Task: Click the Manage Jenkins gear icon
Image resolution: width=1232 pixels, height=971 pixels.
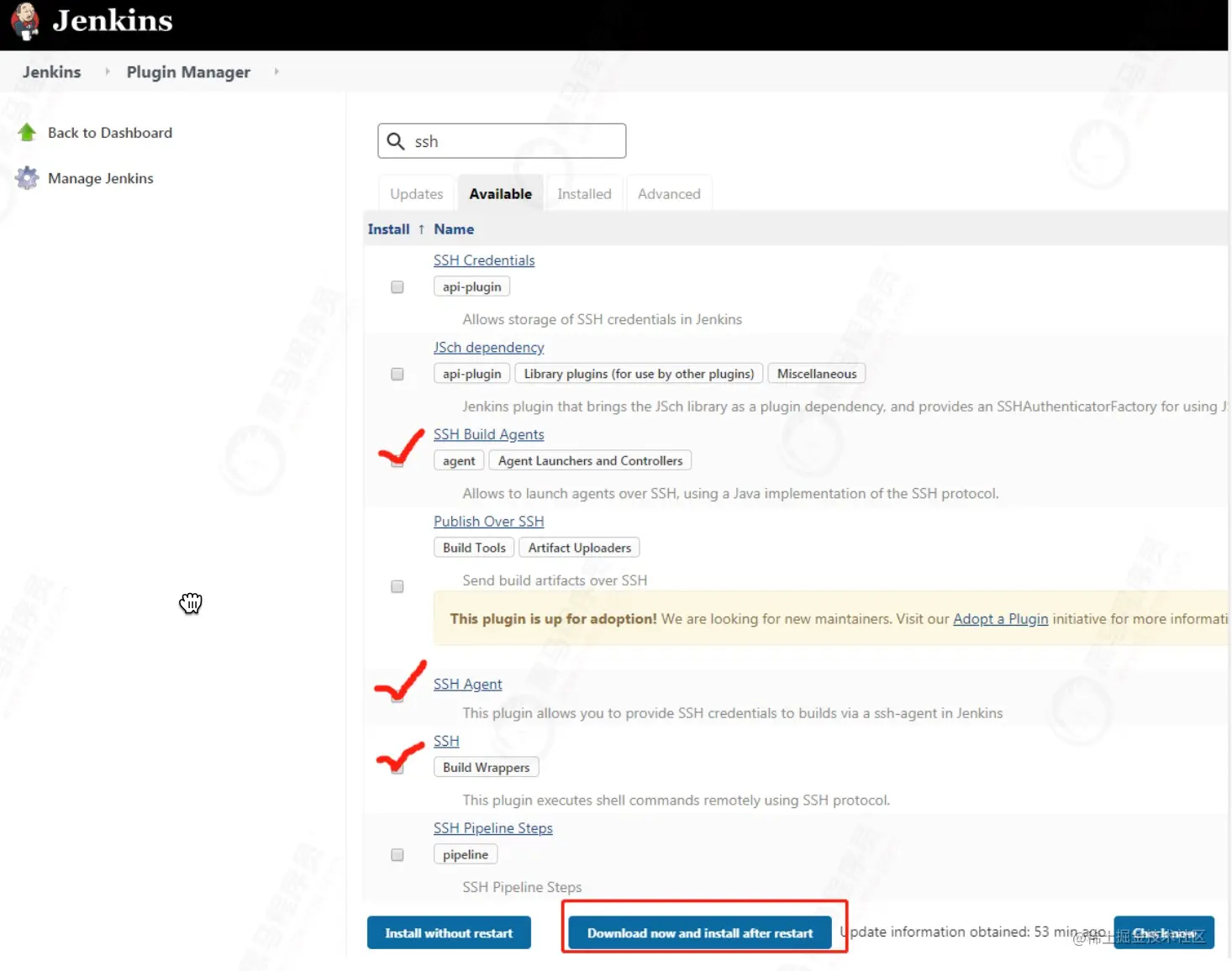Action: point(27,178)
